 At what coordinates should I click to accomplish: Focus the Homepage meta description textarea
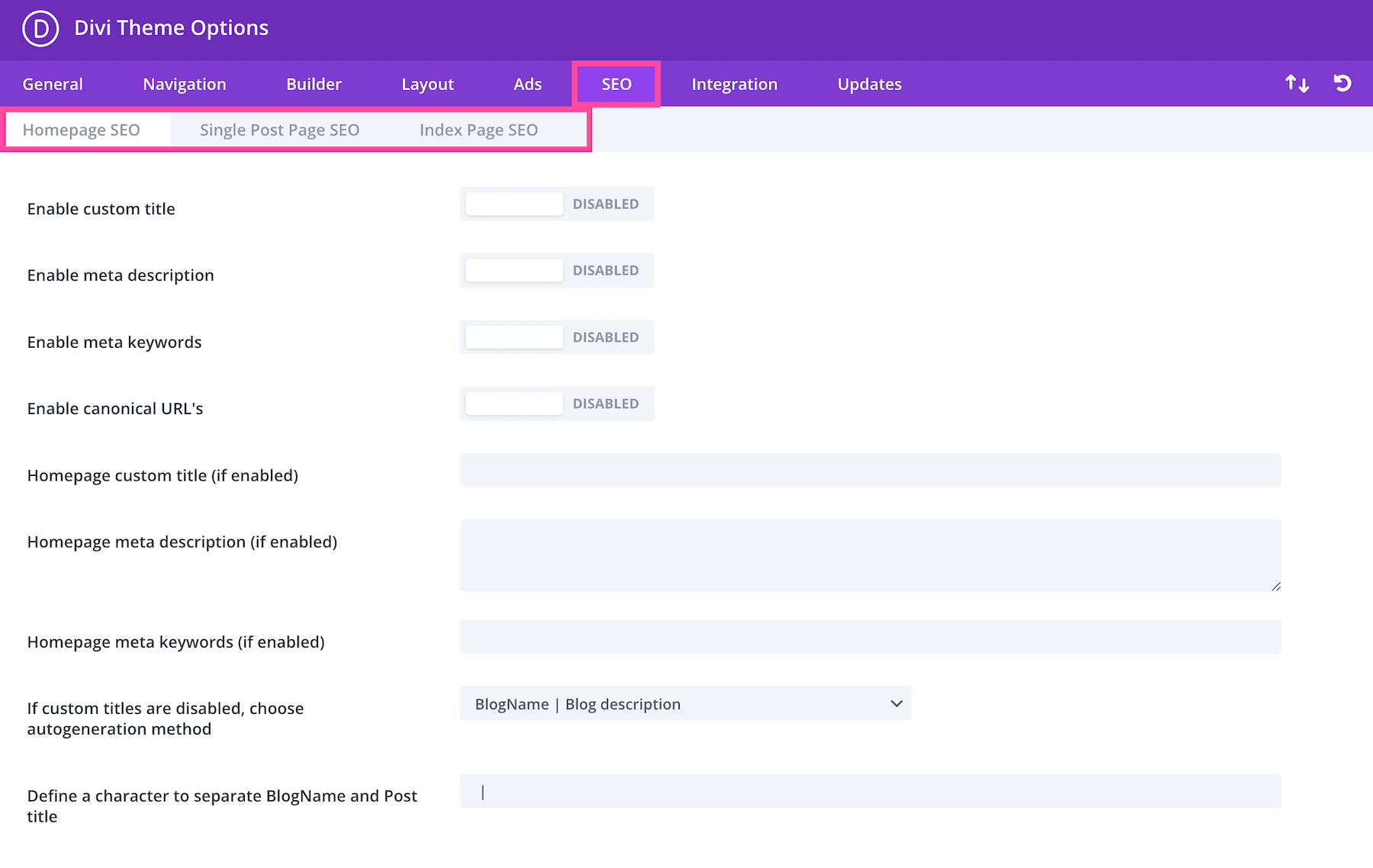click(870, 555)
